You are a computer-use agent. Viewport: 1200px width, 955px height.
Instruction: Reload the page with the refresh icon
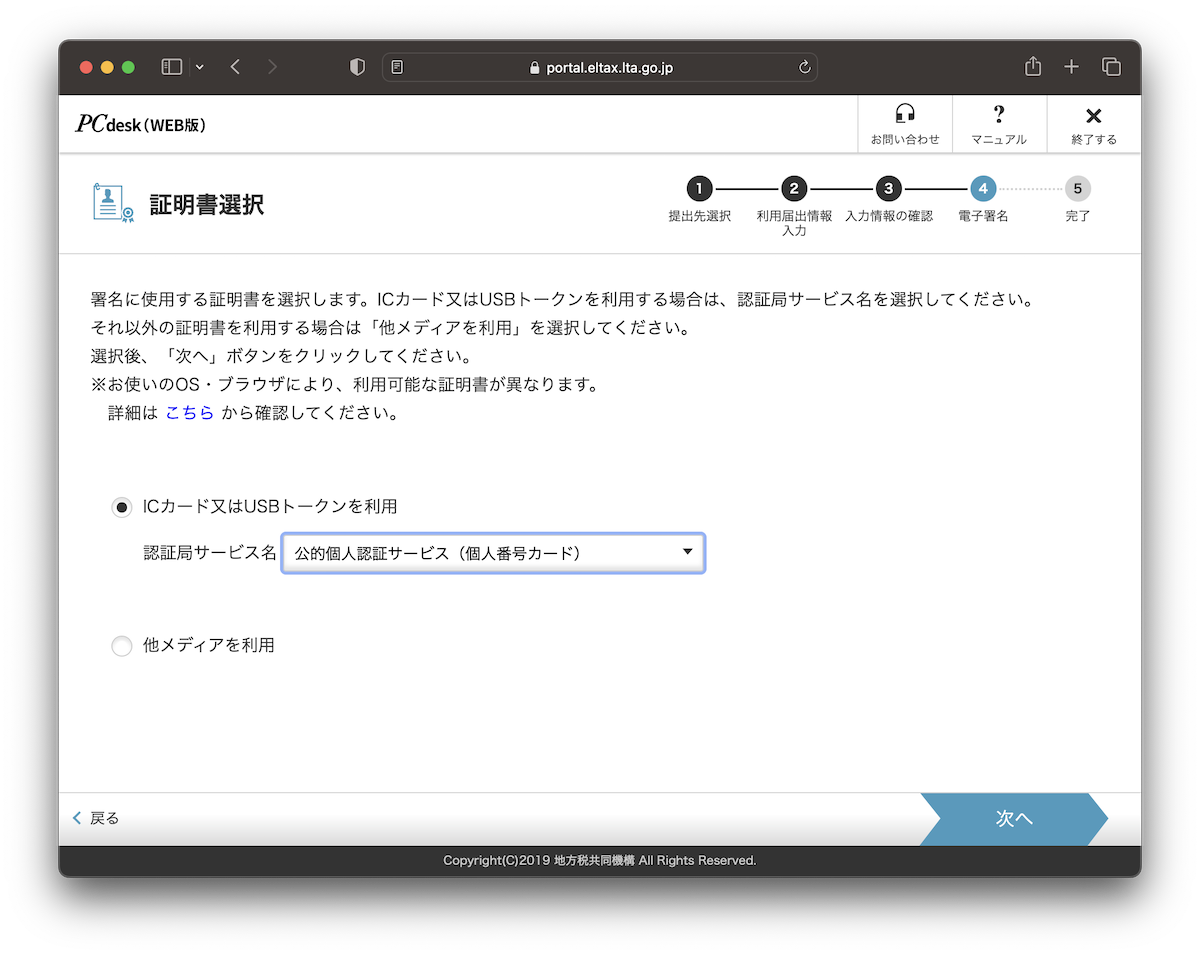tap(804, 67)
